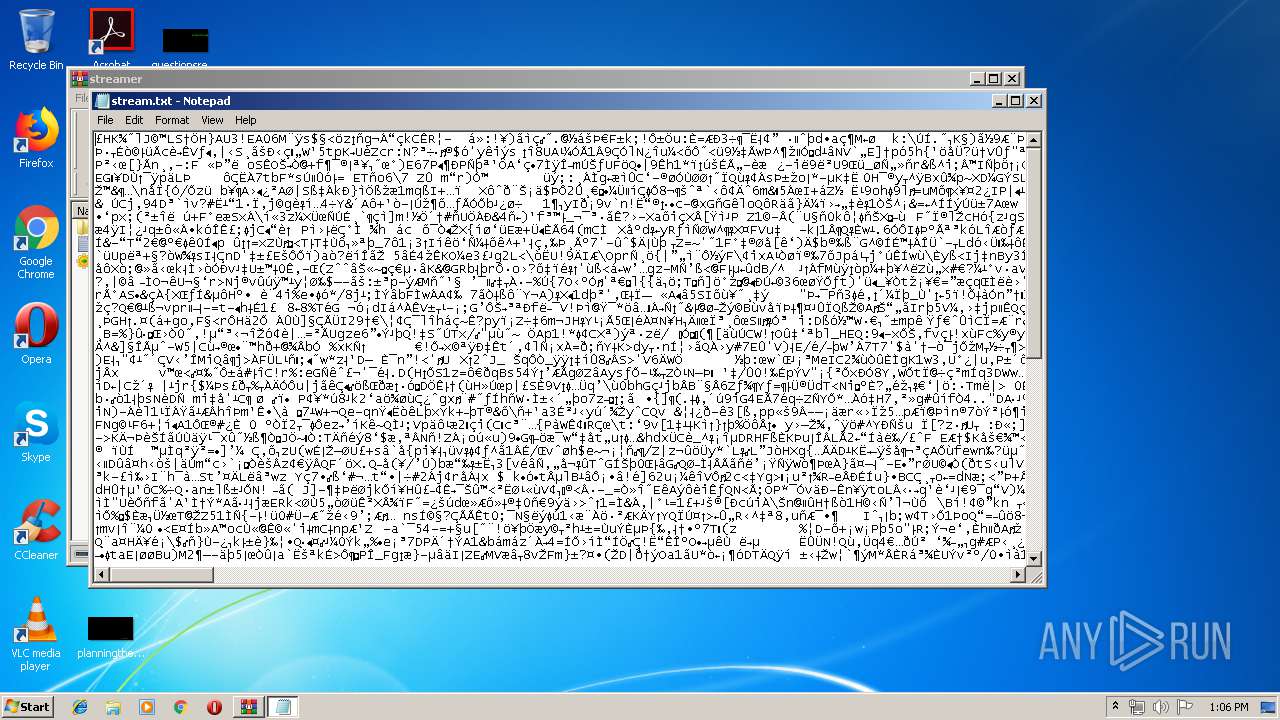The width and height of the screenshot is (1280, 720).
Task: Click the Notepad icon in stream.txt title bar
Action: click(x=101, y=100)
